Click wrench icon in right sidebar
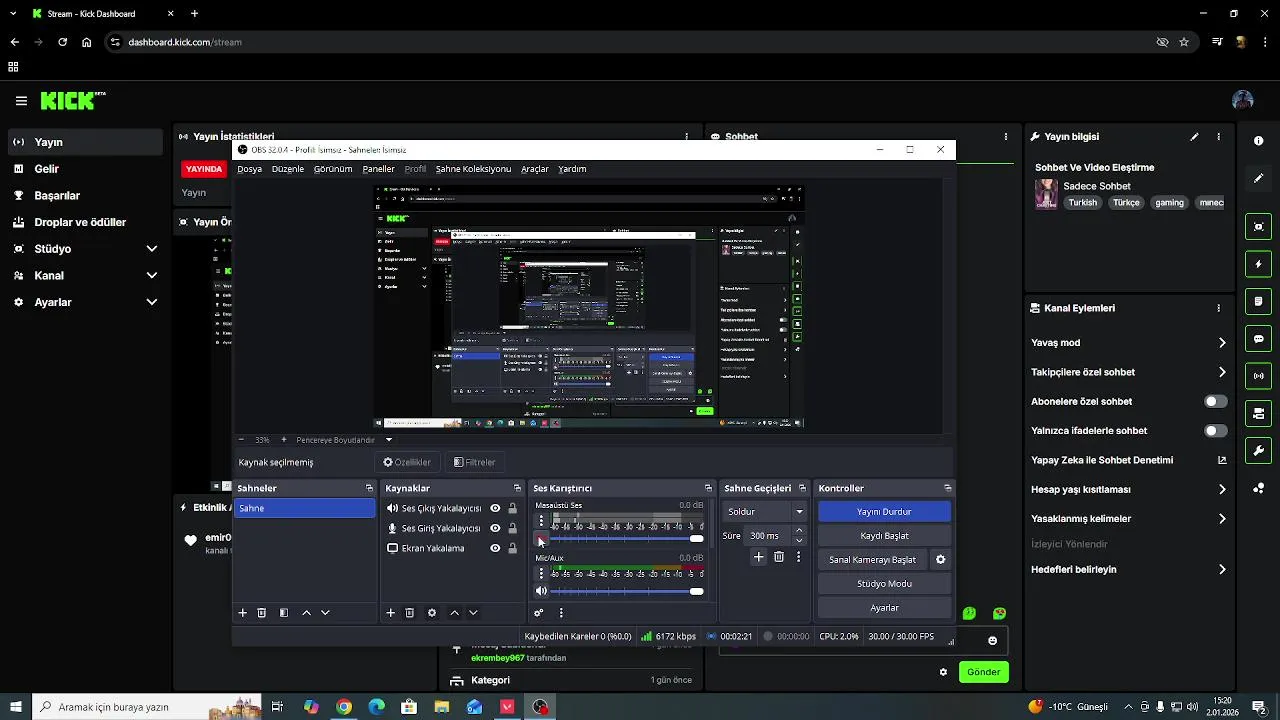Screen dimensions: 1280x720 click(1258, 450)
